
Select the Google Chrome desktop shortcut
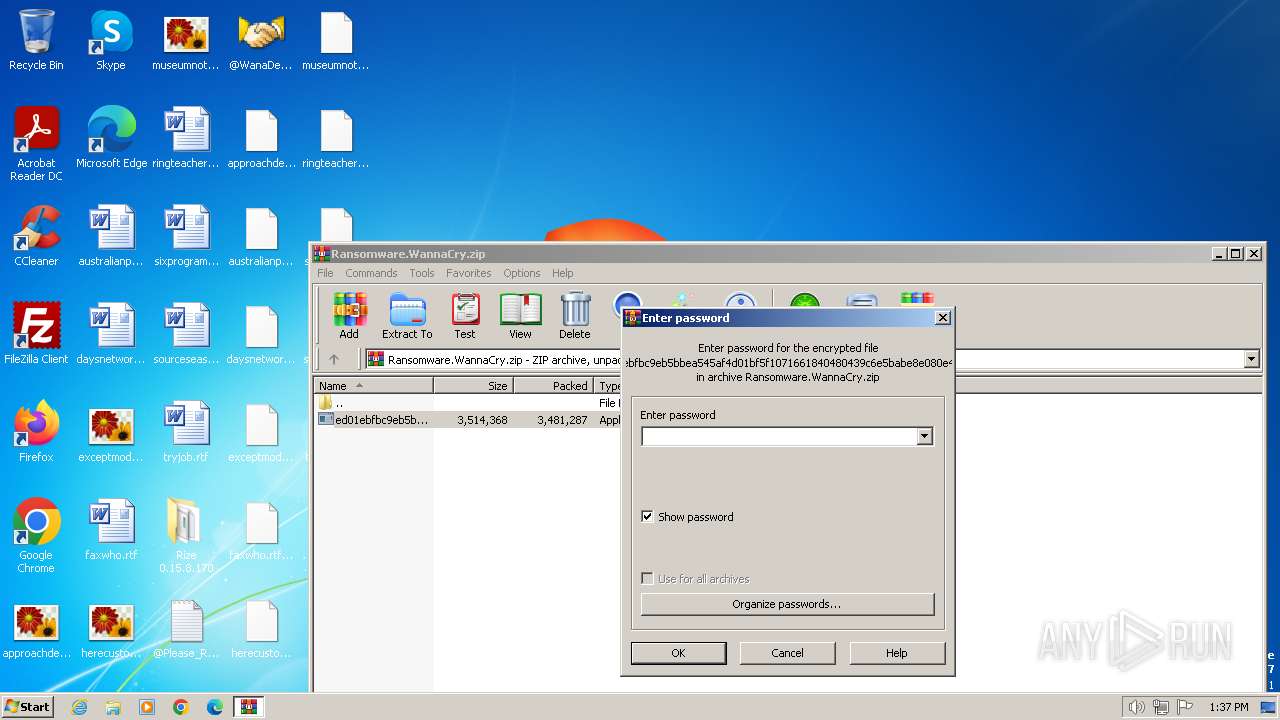pos(36,537)
